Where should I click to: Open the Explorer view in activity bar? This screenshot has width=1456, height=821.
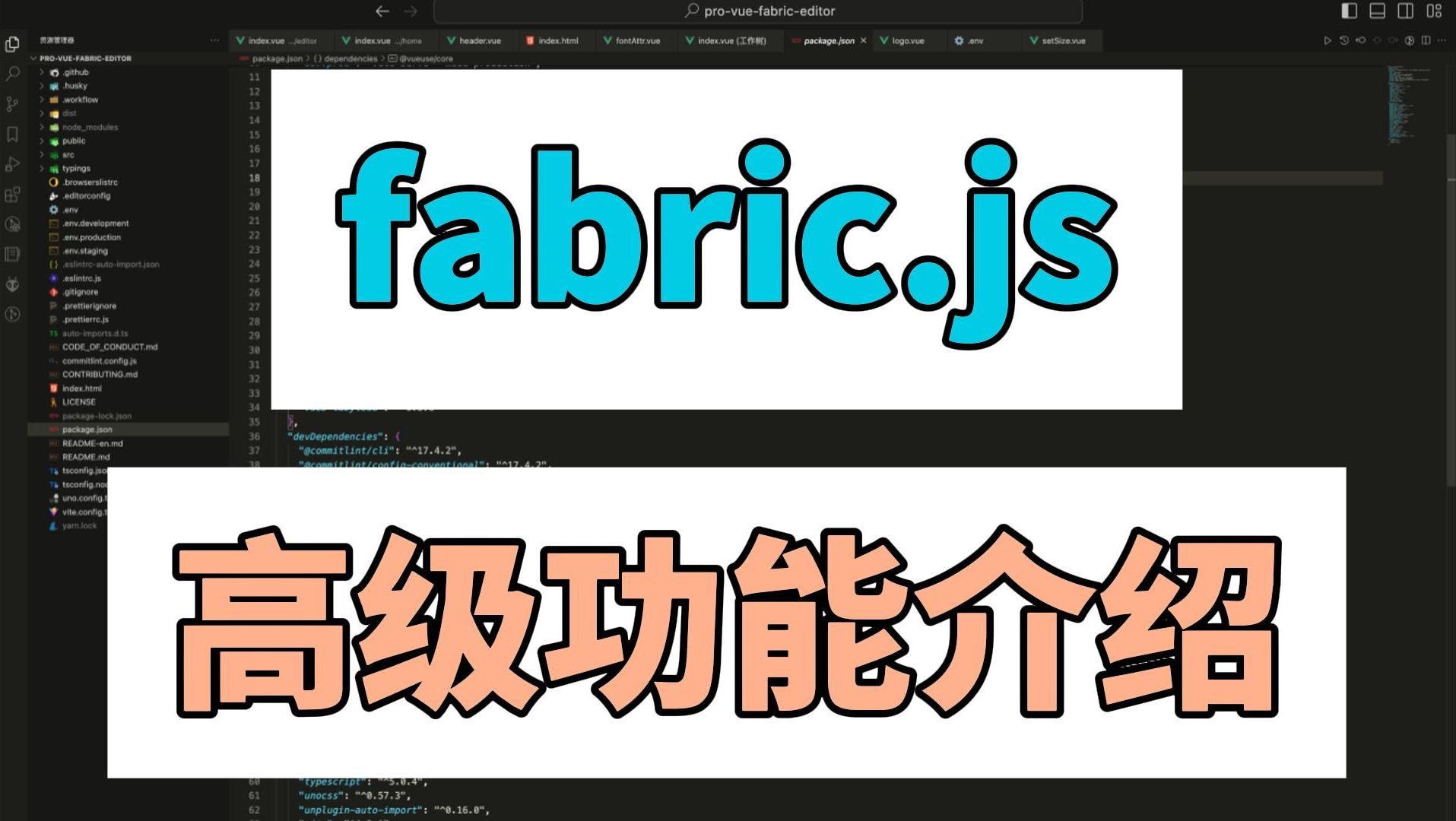click(x=12, y=44)
